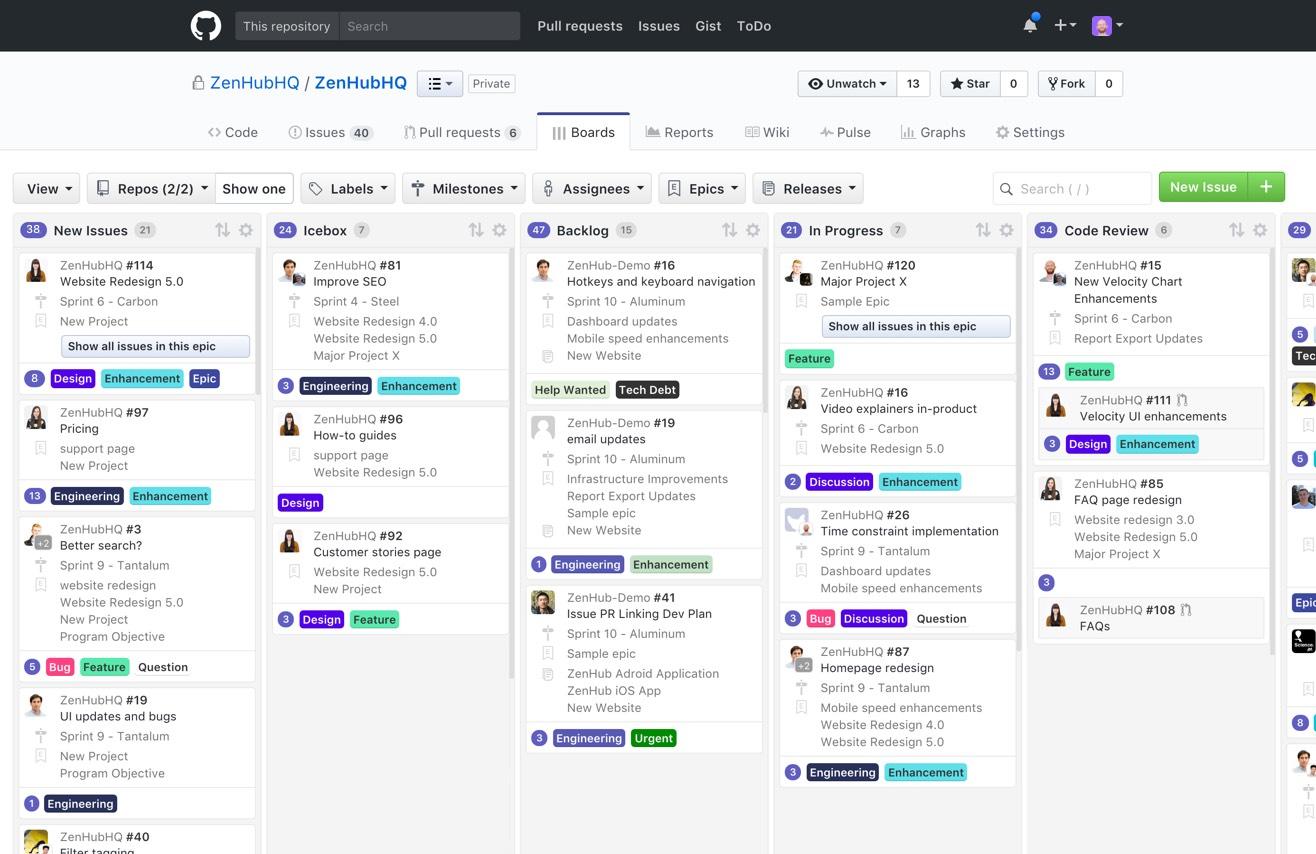The image size is (1316, 854).
Task: Open the Assignees filter dropdown
Action: pyautogui.click(x=592, y=188)
